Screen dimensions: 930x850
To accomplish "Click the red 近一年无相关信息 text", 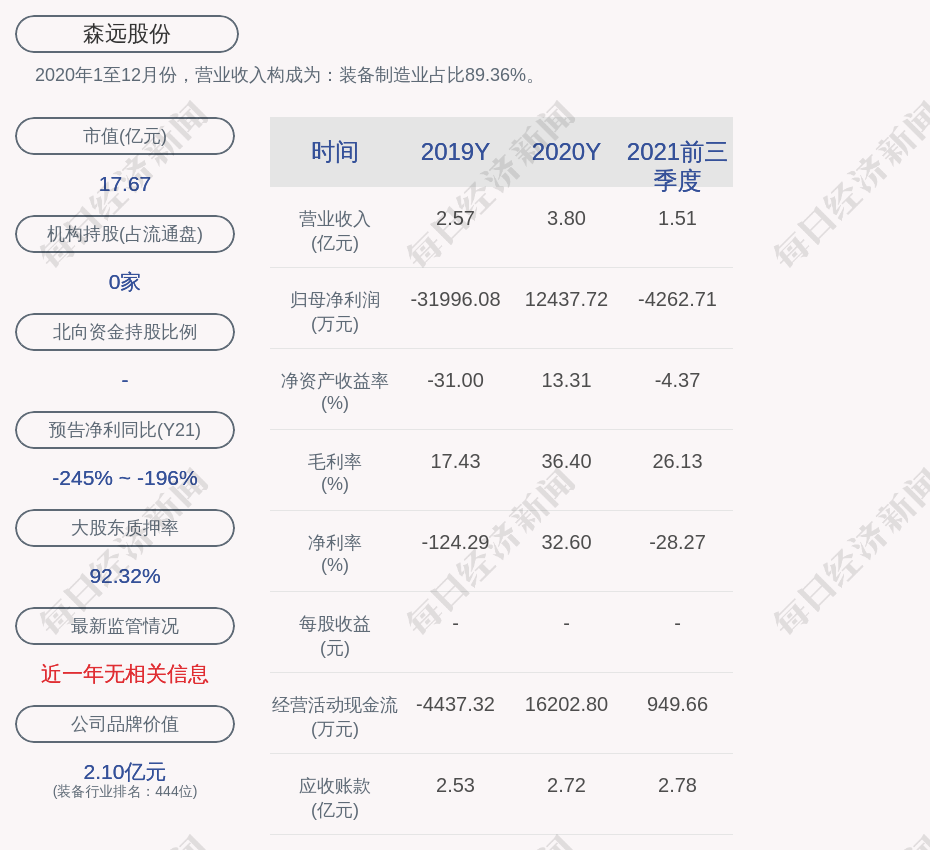I will [125, 674].
